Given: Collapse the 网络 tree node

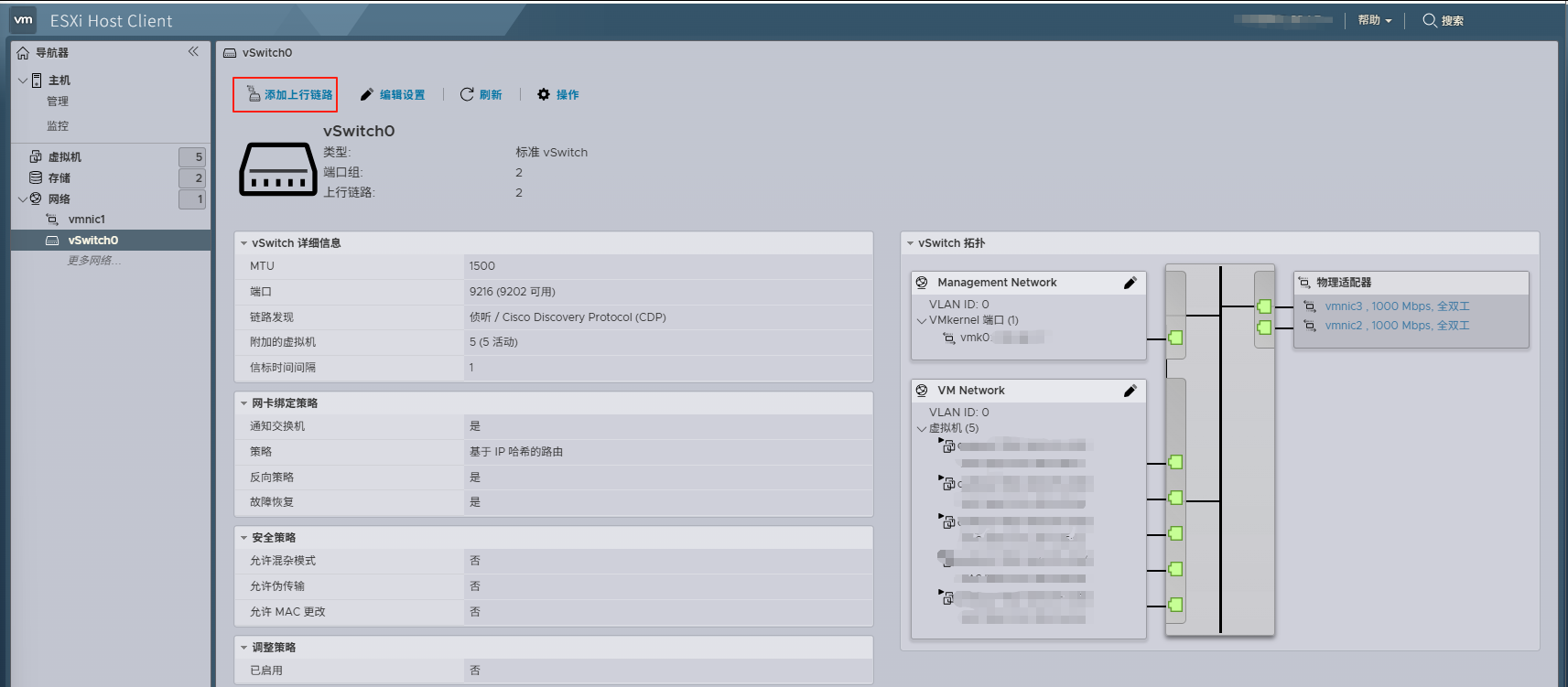Looking at the screenshot, I should pyautogui.click(x=23, y=199).
